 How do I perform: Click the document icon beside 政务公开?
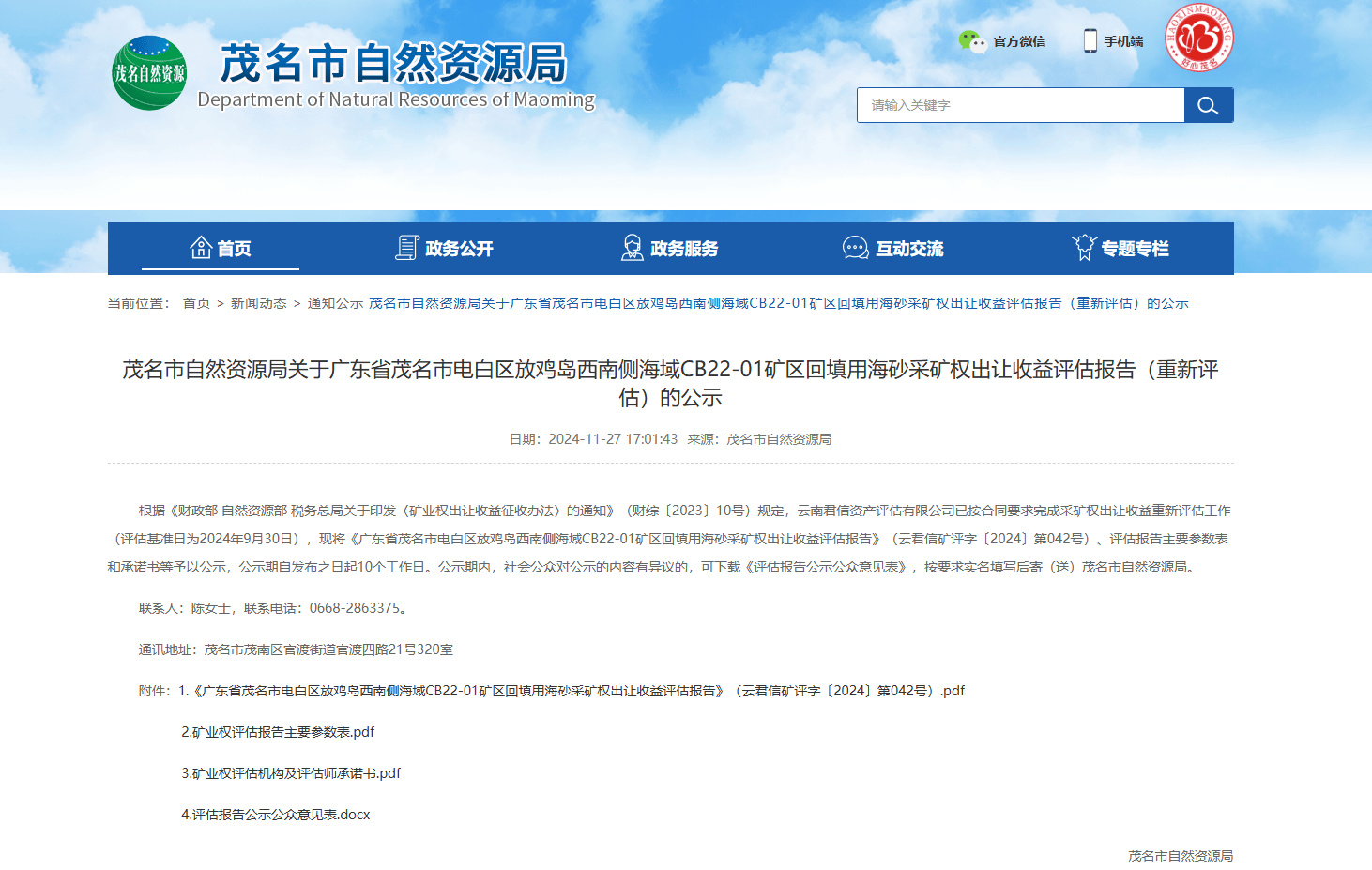tap(405, 247)
